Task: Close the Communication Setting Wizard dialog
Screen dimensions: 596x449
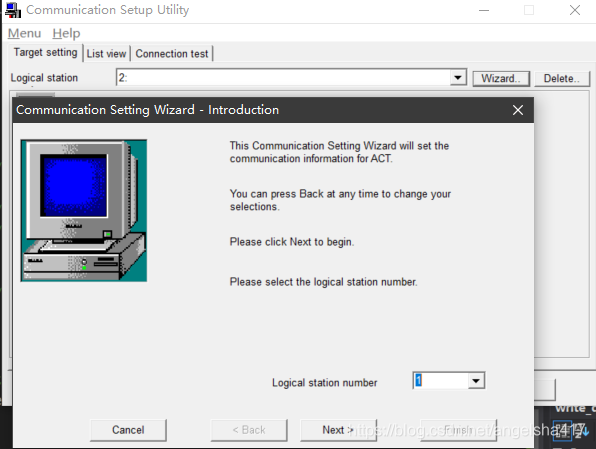Action: (x=518, y=110)
